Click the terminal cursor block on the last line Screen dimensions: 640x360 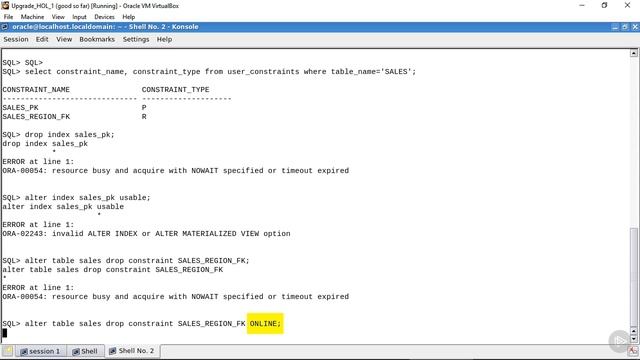(4, 333)
